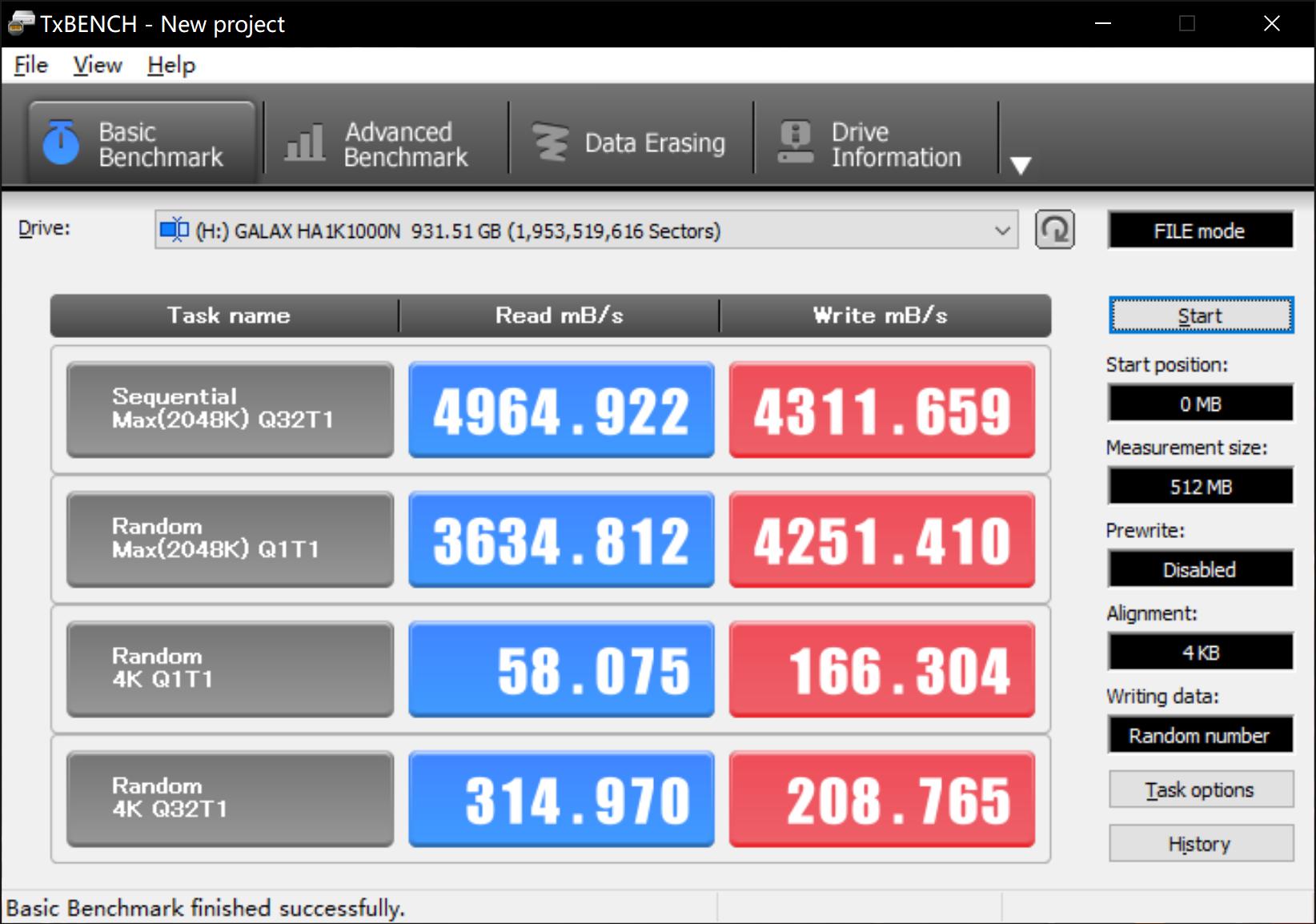
Task: Open the Measurement size 512 MB selector
Action: [x=1199, y=487]
